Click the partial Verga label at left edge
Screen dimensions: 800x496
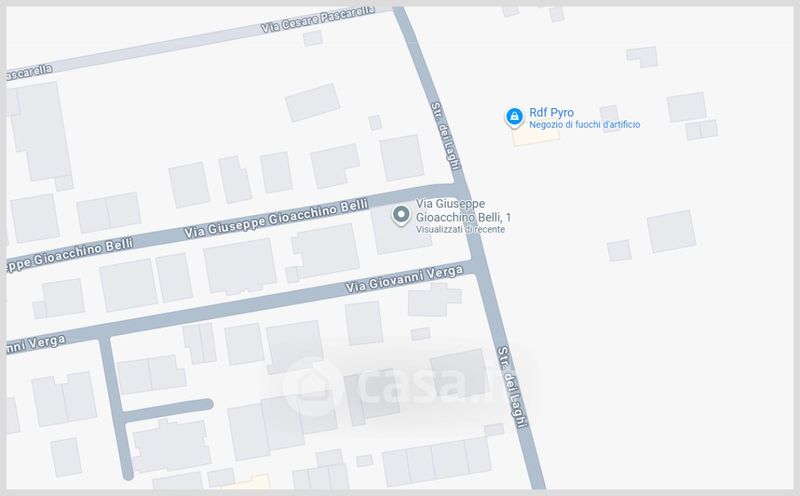pyautogui.click(x=36, y=344)
